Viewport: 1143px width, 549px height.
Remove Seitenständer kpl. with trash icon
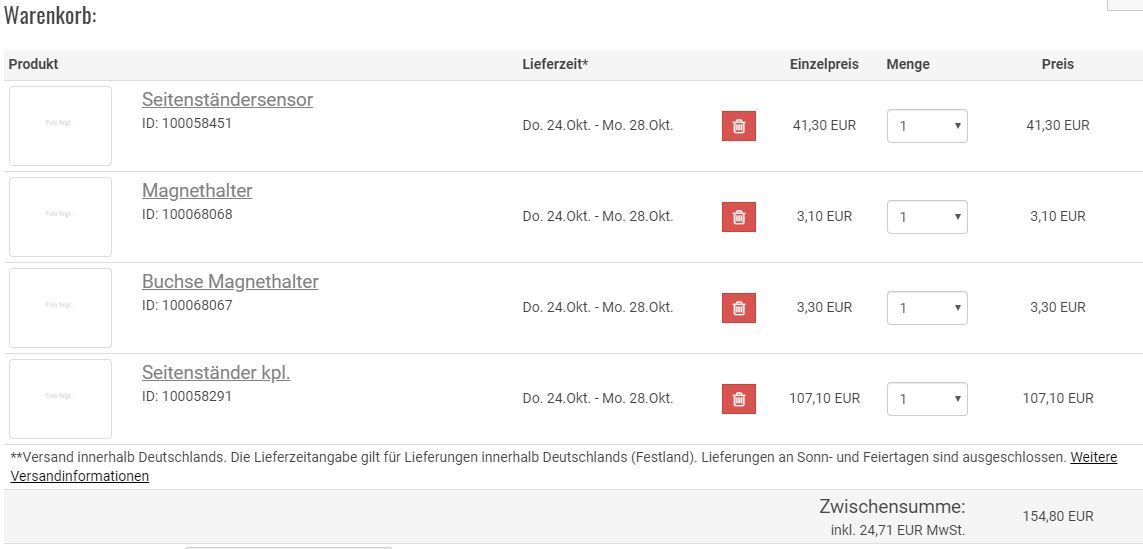(x=738, y=399)
